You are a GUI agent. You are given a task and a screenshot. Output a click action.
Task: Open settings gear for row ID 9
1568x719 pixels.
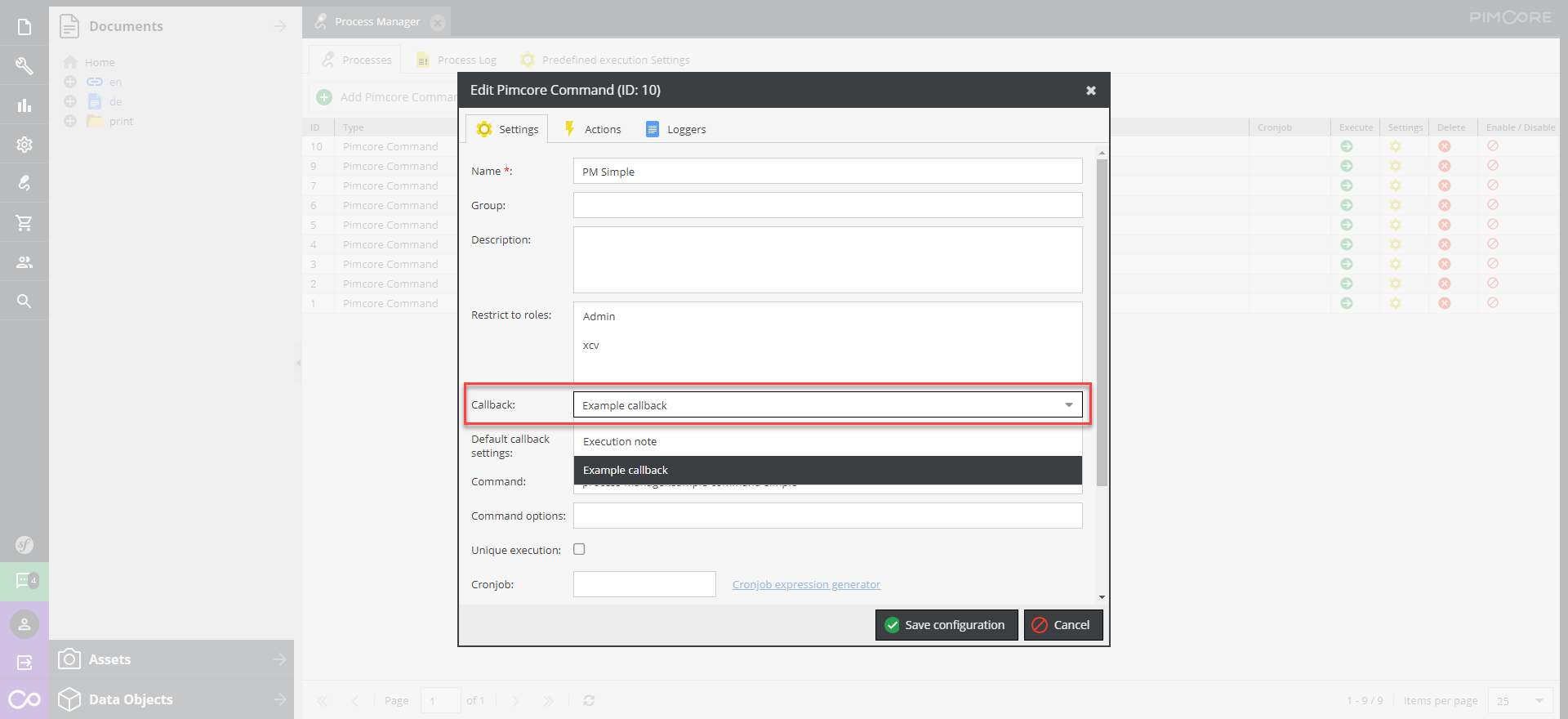coord(1396,166)
